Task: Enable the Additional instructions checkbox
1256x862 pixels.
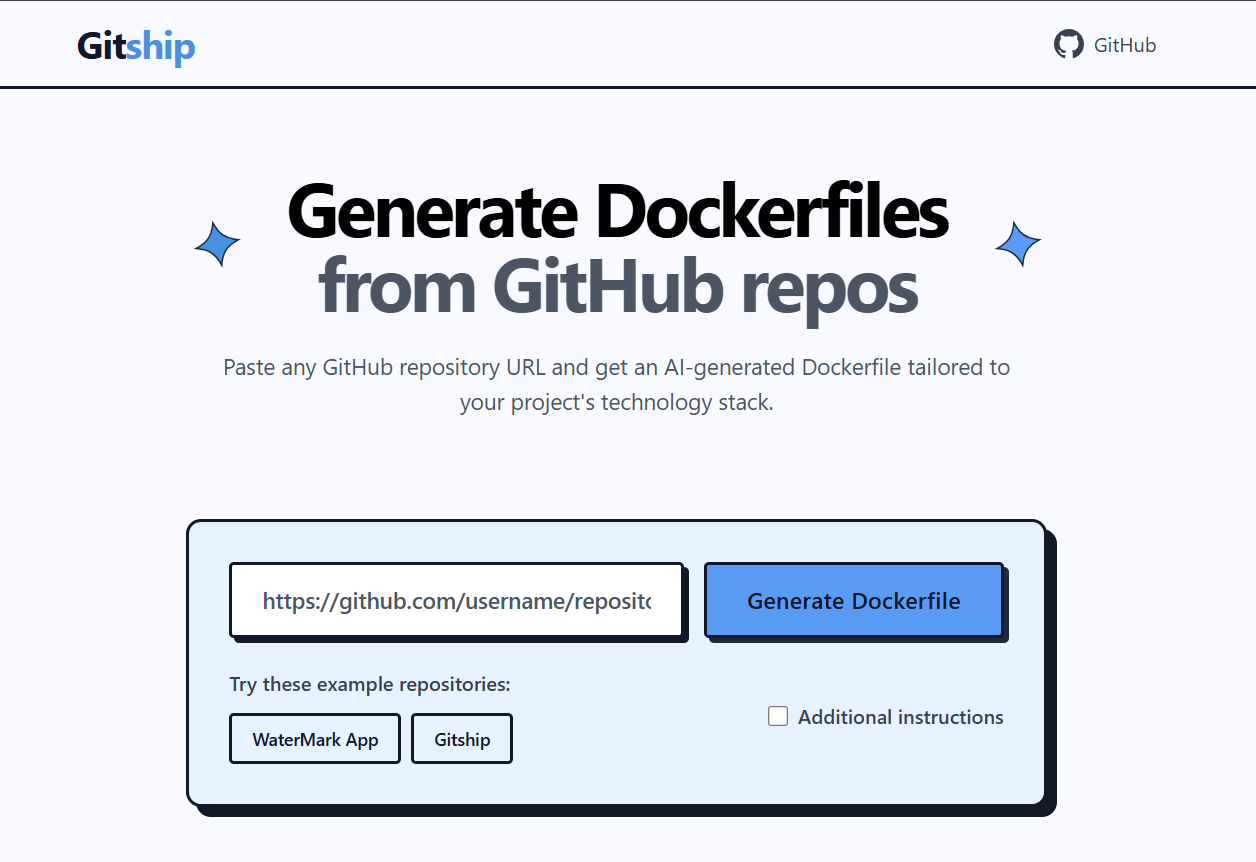Action: click(x=778, y=716)
